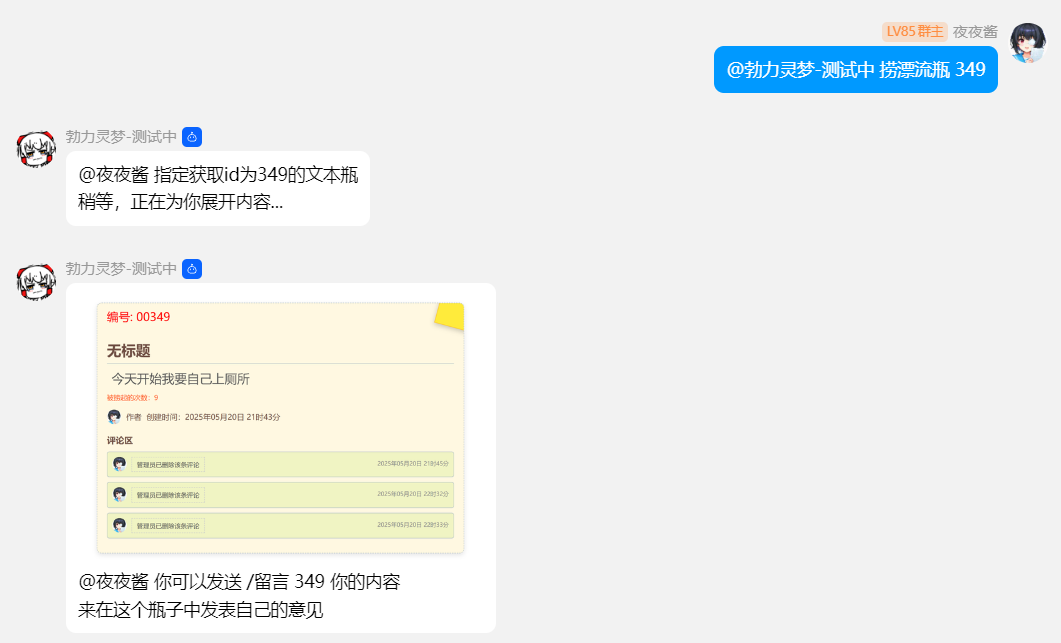Click the blue 捞漂流瓶 349 message bubble

[855, 69]
